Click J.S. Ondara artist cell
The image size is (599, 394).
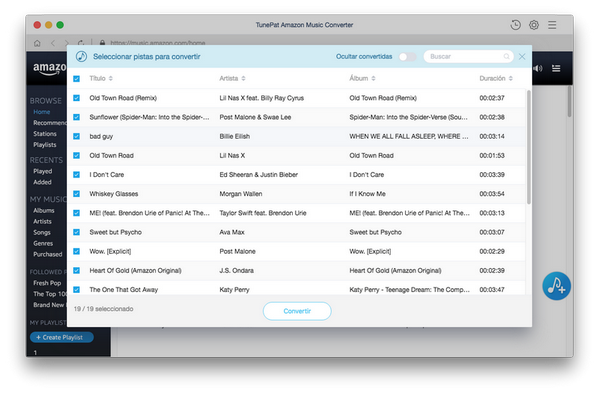coord(236,271)
